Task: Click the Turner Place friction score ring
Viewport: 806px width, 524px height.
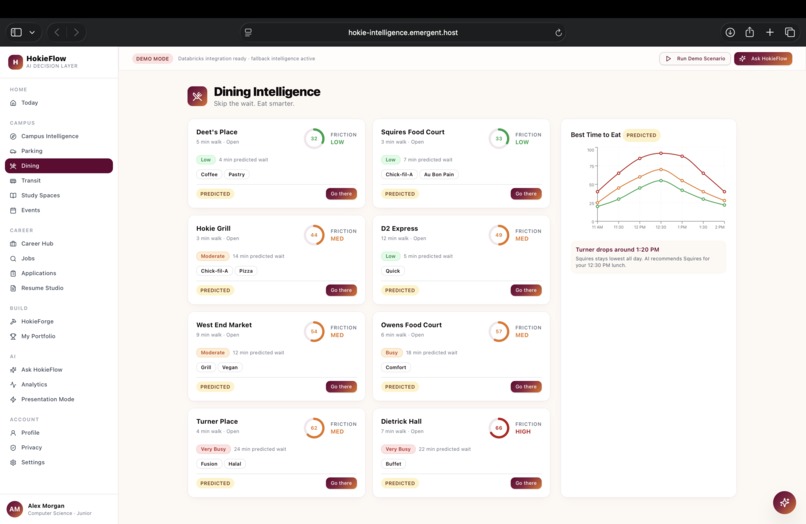Action: tap(314, 428)
